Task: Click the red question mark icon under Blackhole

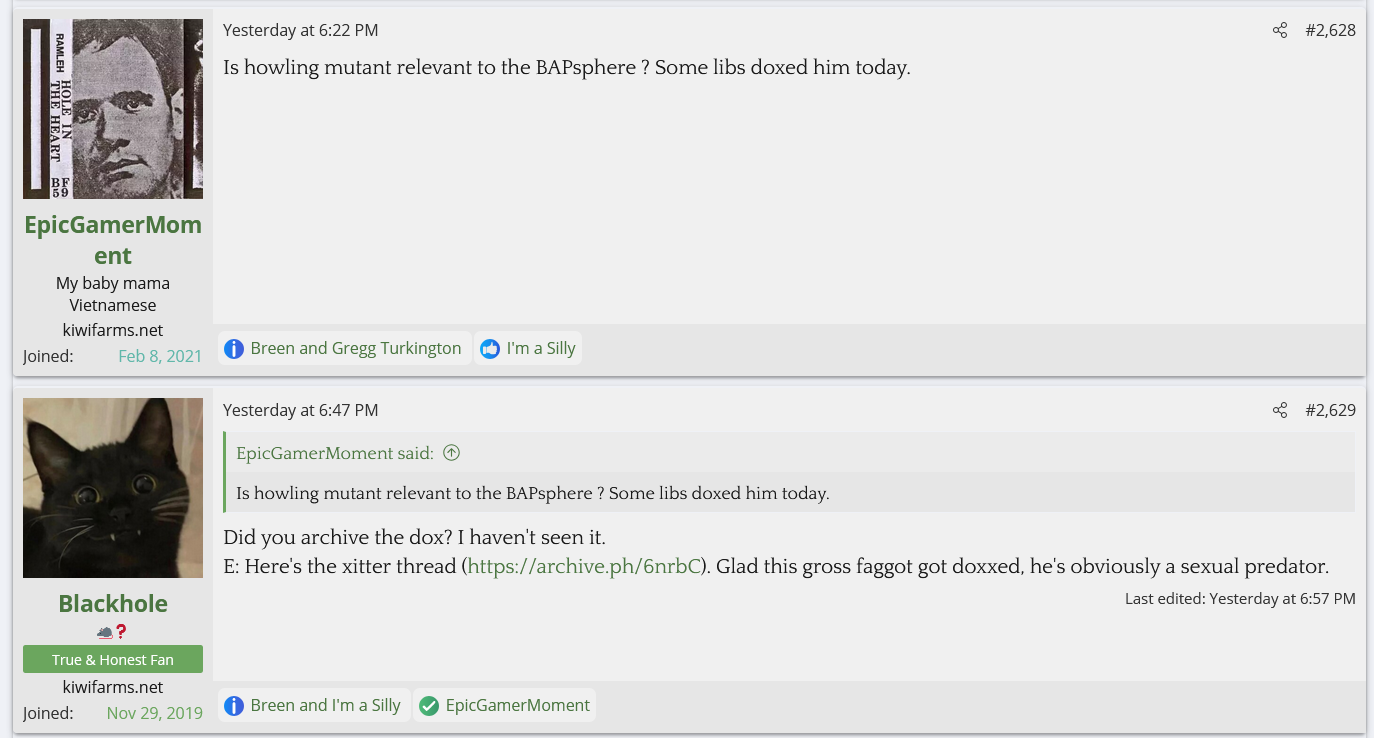Action: pos(121,632)
